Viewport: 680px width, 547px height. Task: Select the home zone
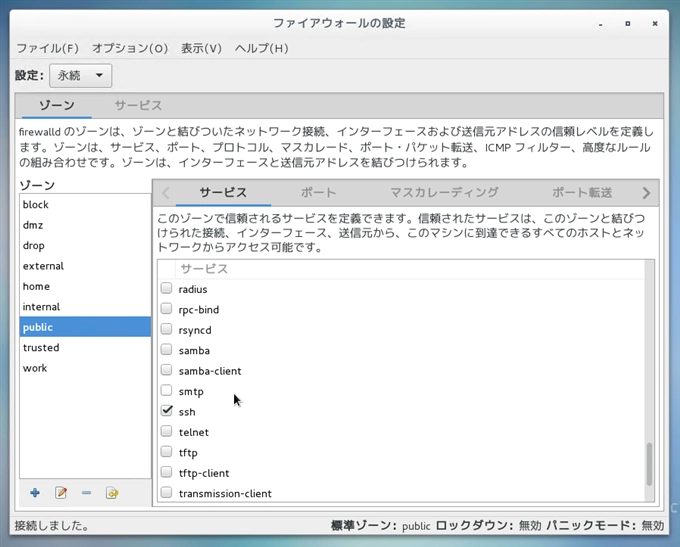(85, 286)
